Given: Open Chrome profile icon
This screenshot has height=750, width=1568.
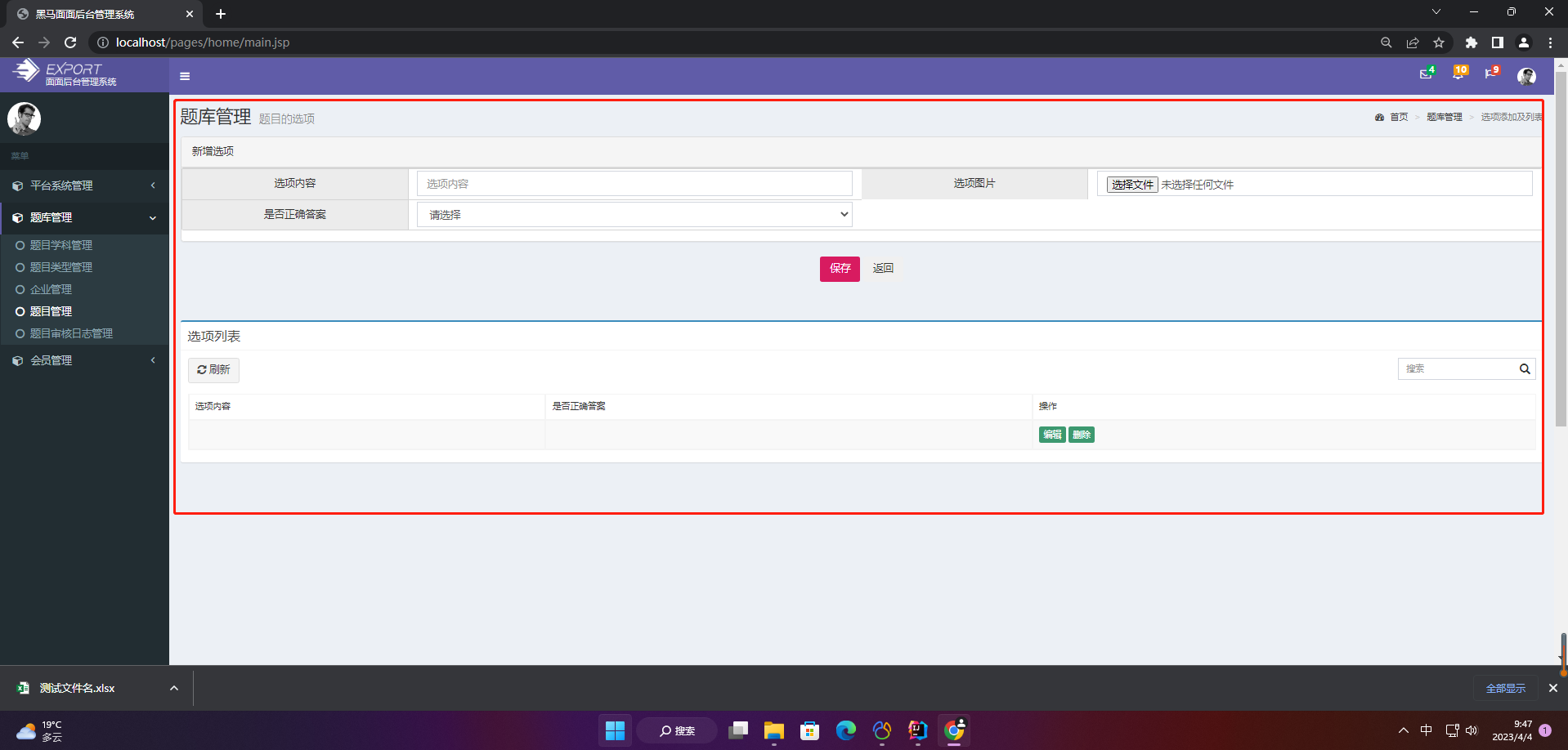Looking at the screenshot, I should 1524,42.
